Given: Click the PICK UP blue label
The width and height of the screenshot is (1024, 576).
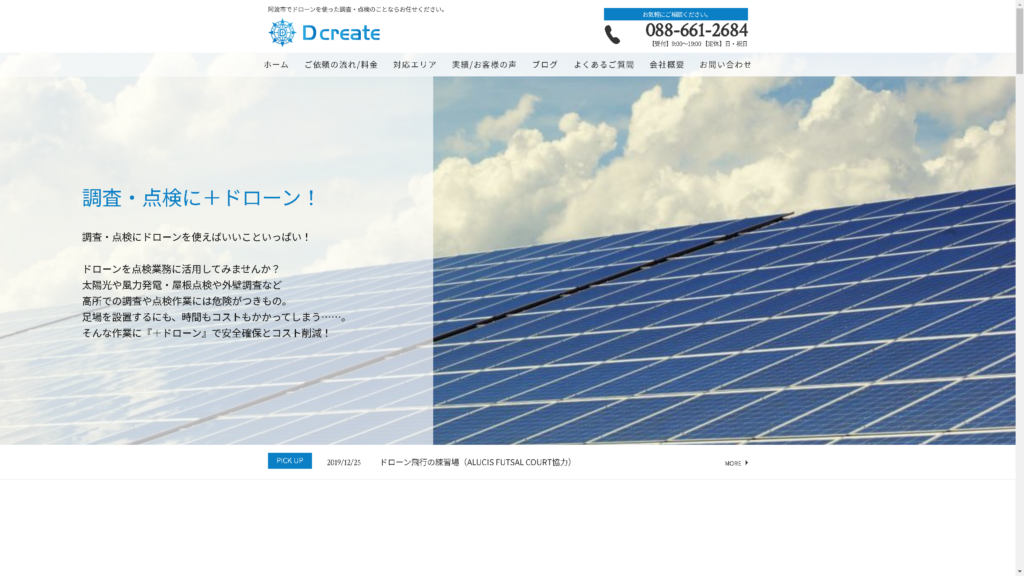Looking at the screenshot, I should (x=289, y=461).
